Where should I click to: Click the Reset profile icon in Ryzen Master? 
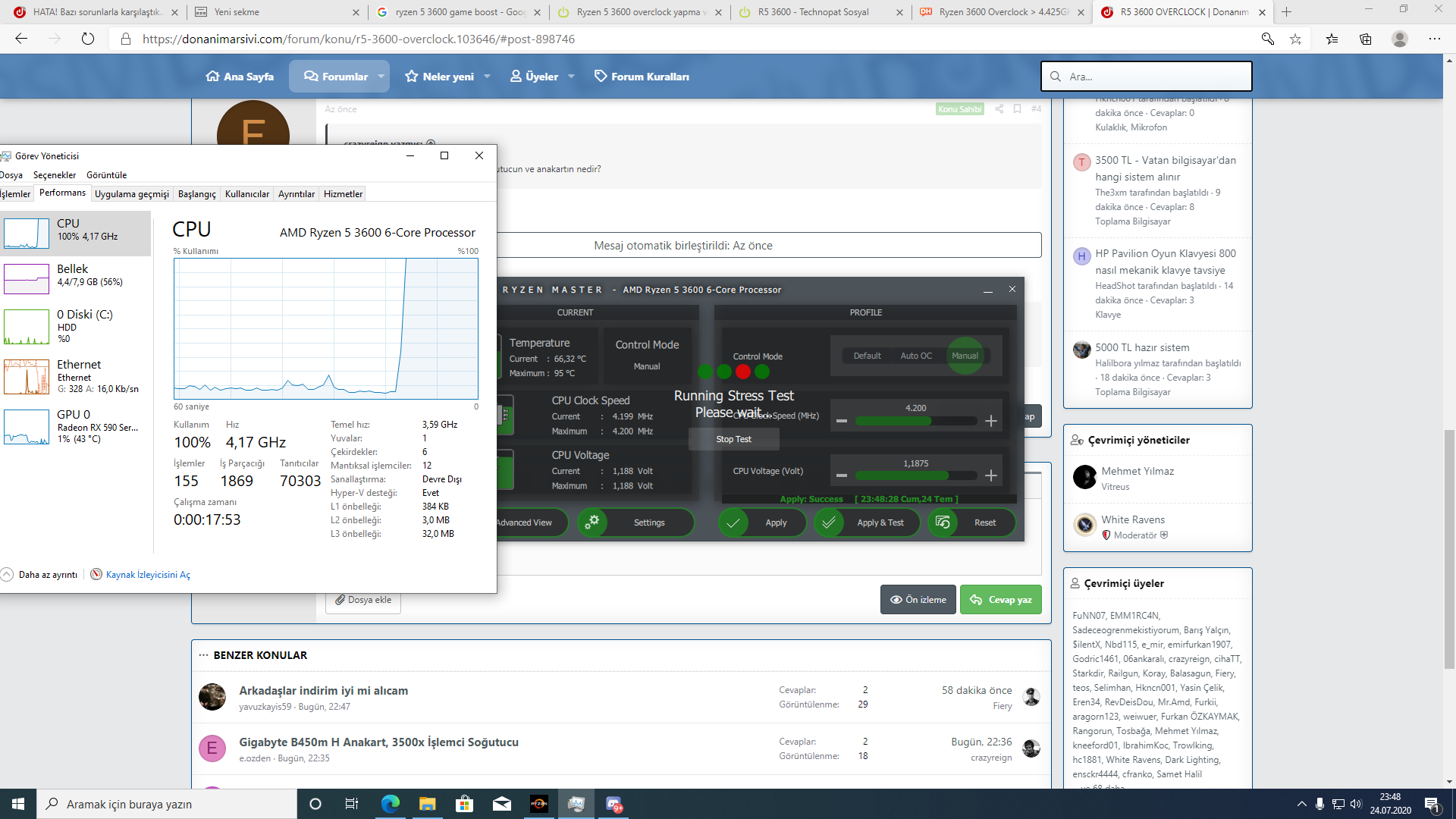tap(943, 522)
